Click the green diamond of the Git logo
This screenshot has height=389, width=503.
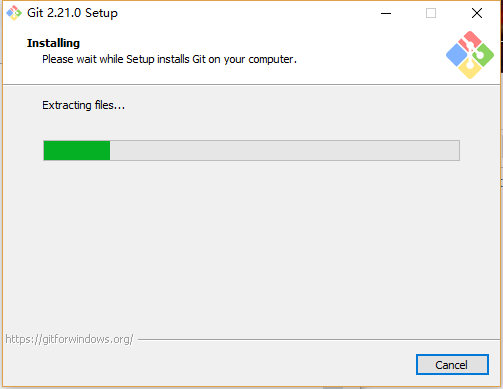click(x=484, y=55)
